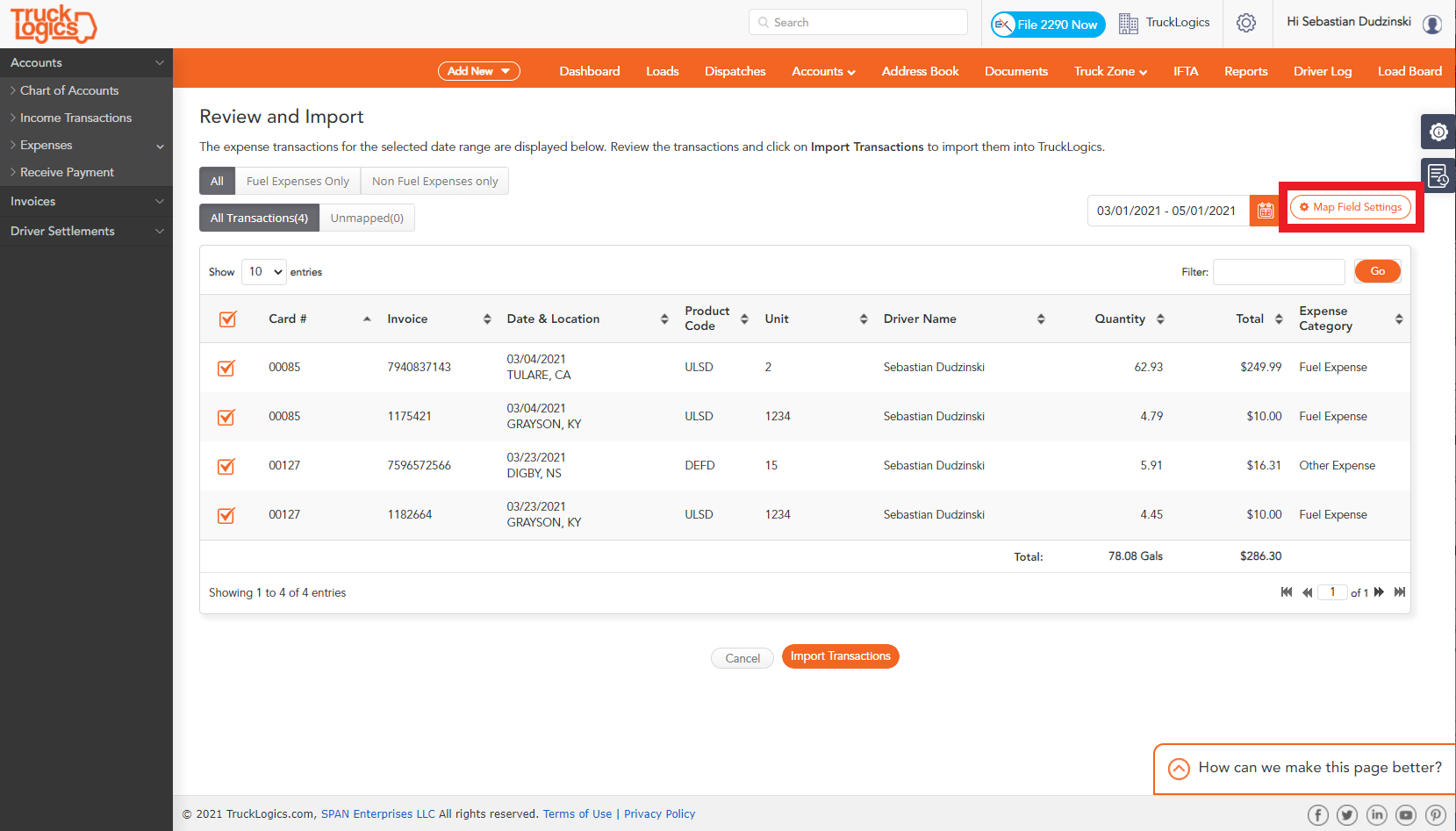Image resolution: width=1456 pixels, height=831 pixels.
Task: Open the LinkedIn social icon
Action: click(1377, 815)
